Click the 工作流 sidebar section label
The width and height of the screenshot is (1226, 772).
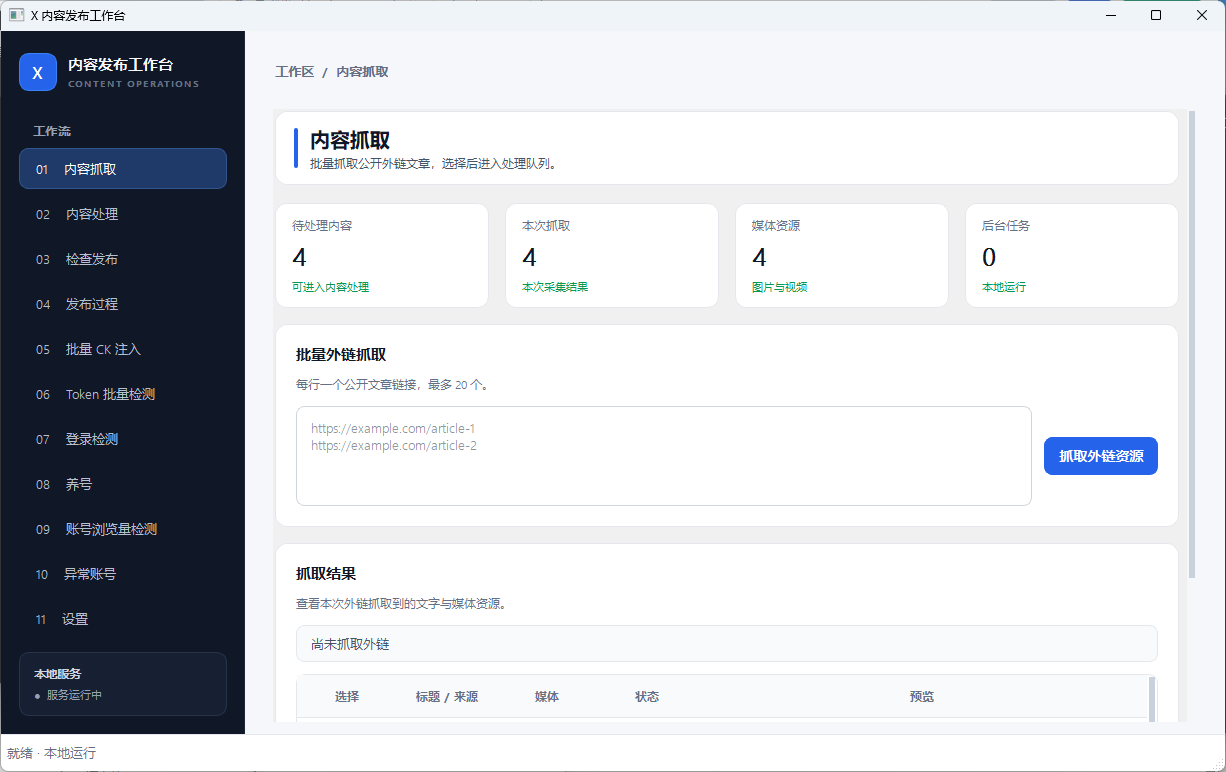tap(52, 131)
